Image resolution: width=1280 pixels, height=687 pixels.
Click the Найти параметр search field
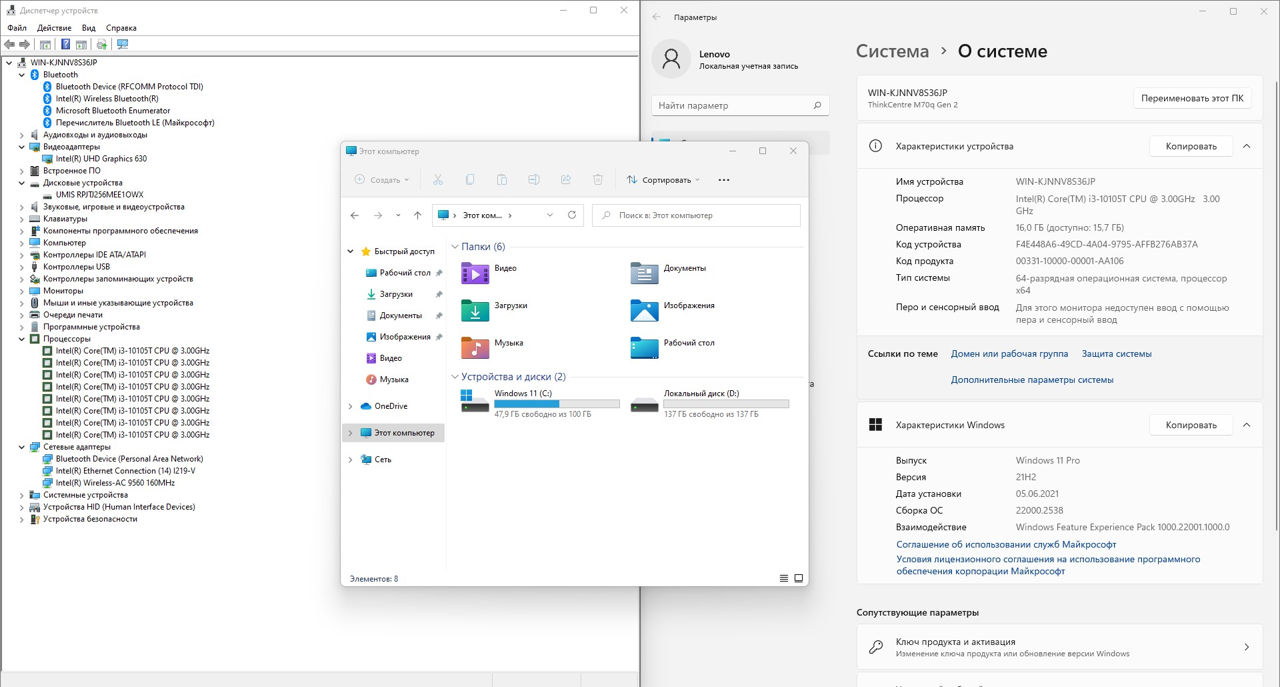coord(740,105)
